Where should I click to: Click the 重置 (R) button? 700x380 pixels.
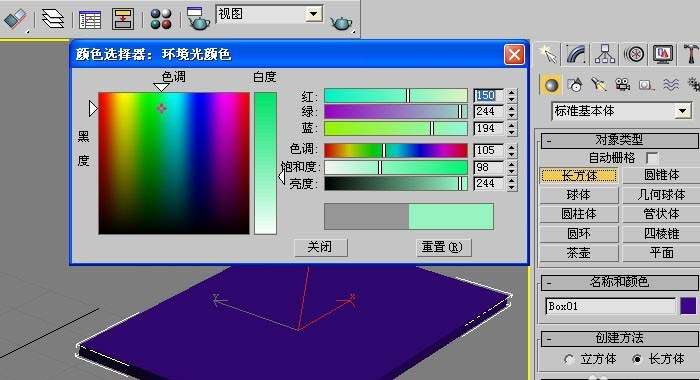point(443,247)
